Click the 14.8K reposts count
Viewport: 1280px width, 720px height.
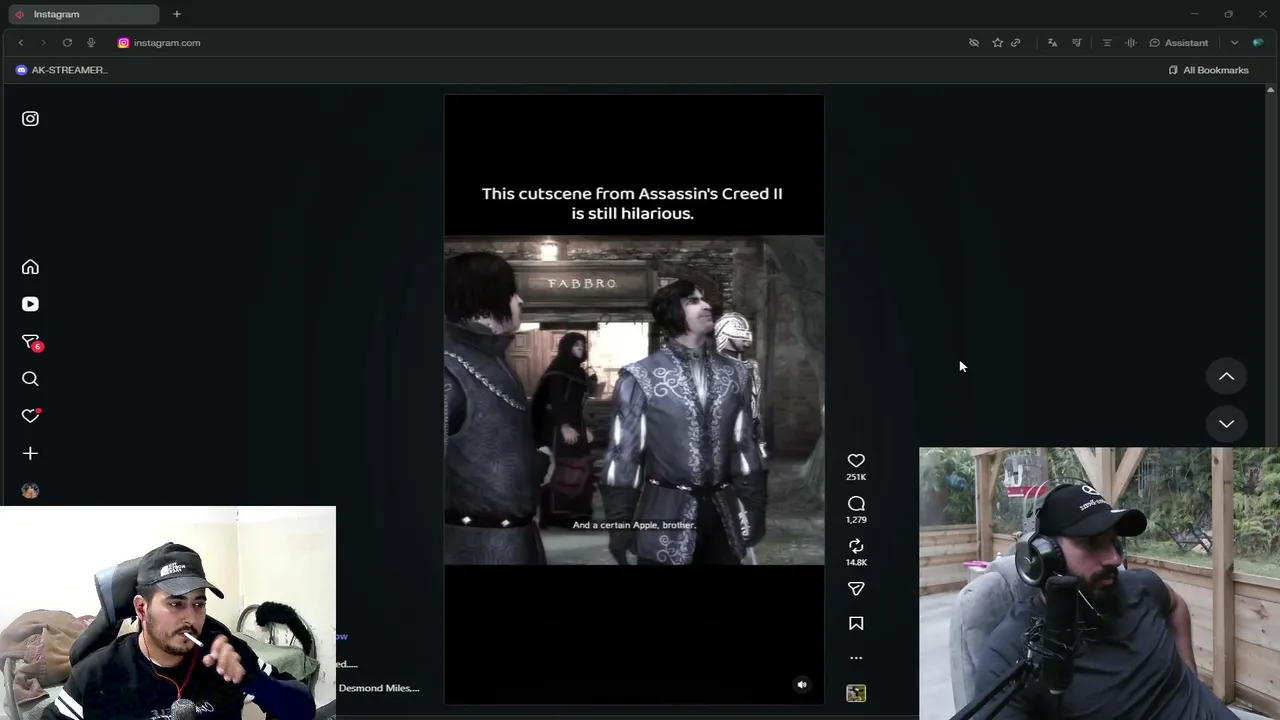(x=856, y=562)
